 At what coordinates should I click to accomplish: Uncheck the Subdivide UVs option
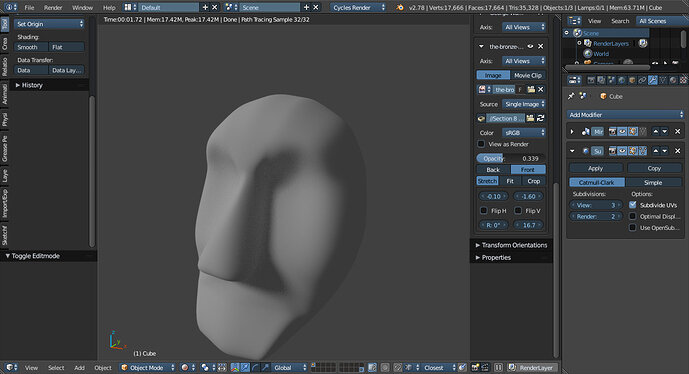[x=633, y=205]
